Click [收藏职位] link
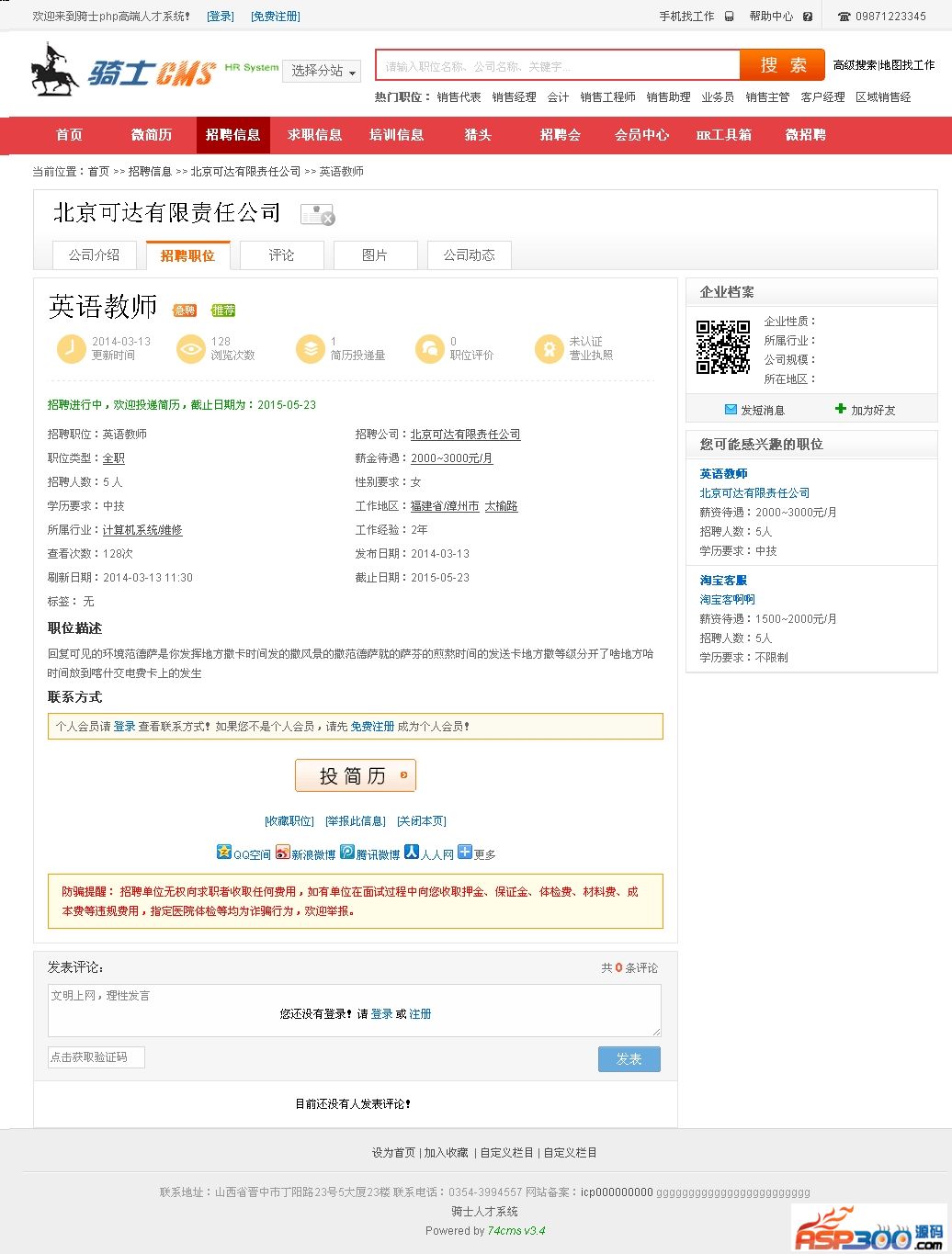The image size is (952, 1254). pos(289,820)
